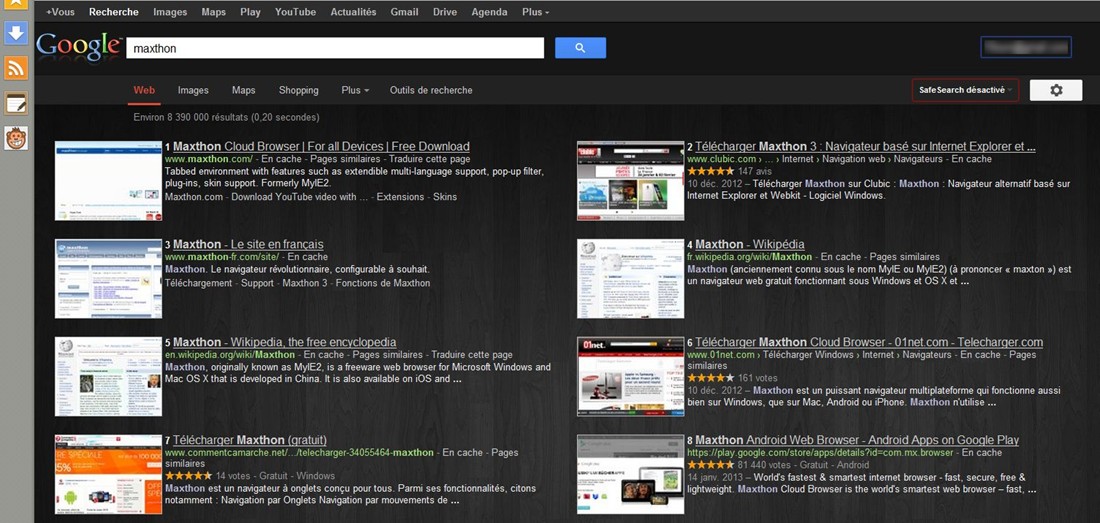Open the Fonctions de Maxthon sitelink

(x=383, y=283)
